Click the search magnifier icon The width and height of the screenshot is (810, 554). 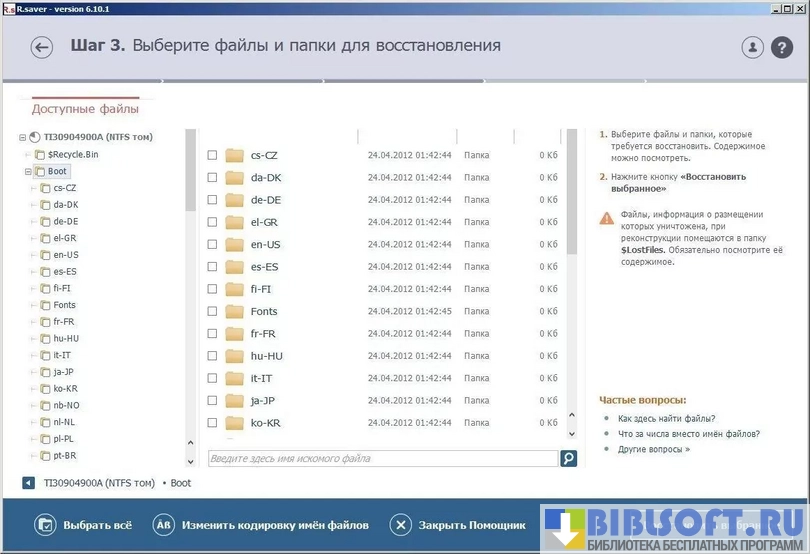[568, 458]
